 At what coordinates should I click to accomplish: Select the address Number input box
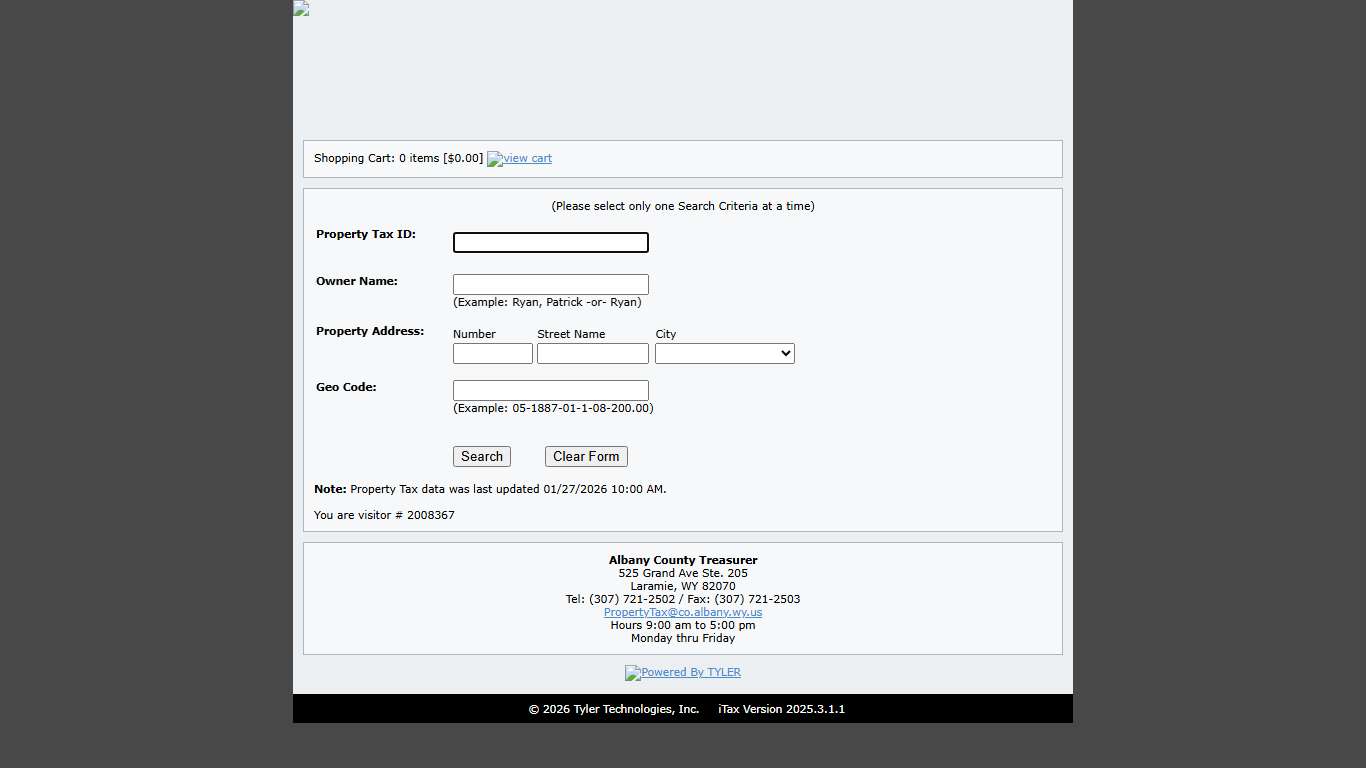tap(492, 354)
